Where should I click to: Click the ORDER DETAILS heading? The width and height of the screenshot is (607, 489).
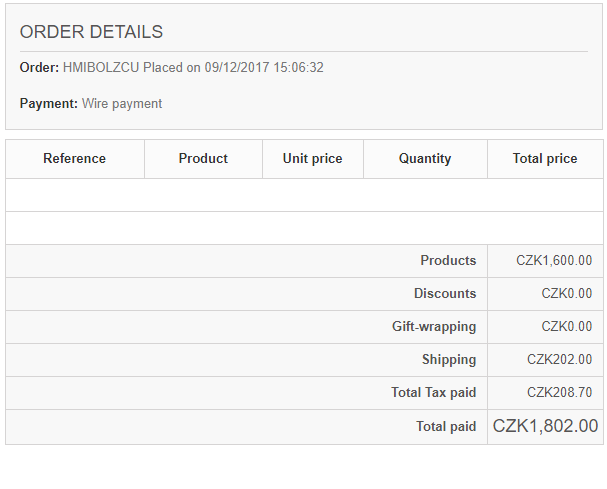tap(91, 32)
